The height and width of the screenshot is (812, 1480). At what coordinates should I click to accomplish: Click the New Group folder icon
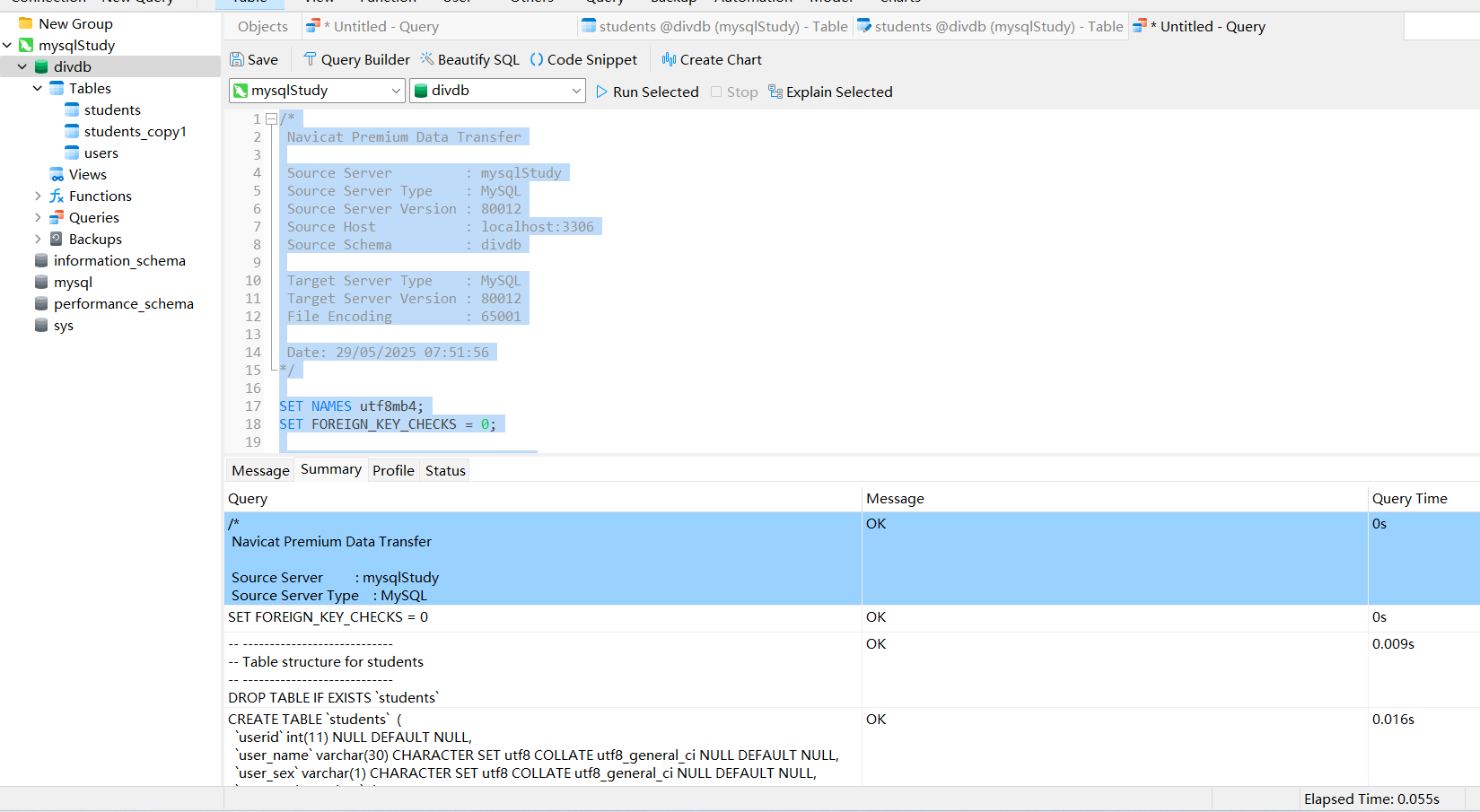click(26, 23)
